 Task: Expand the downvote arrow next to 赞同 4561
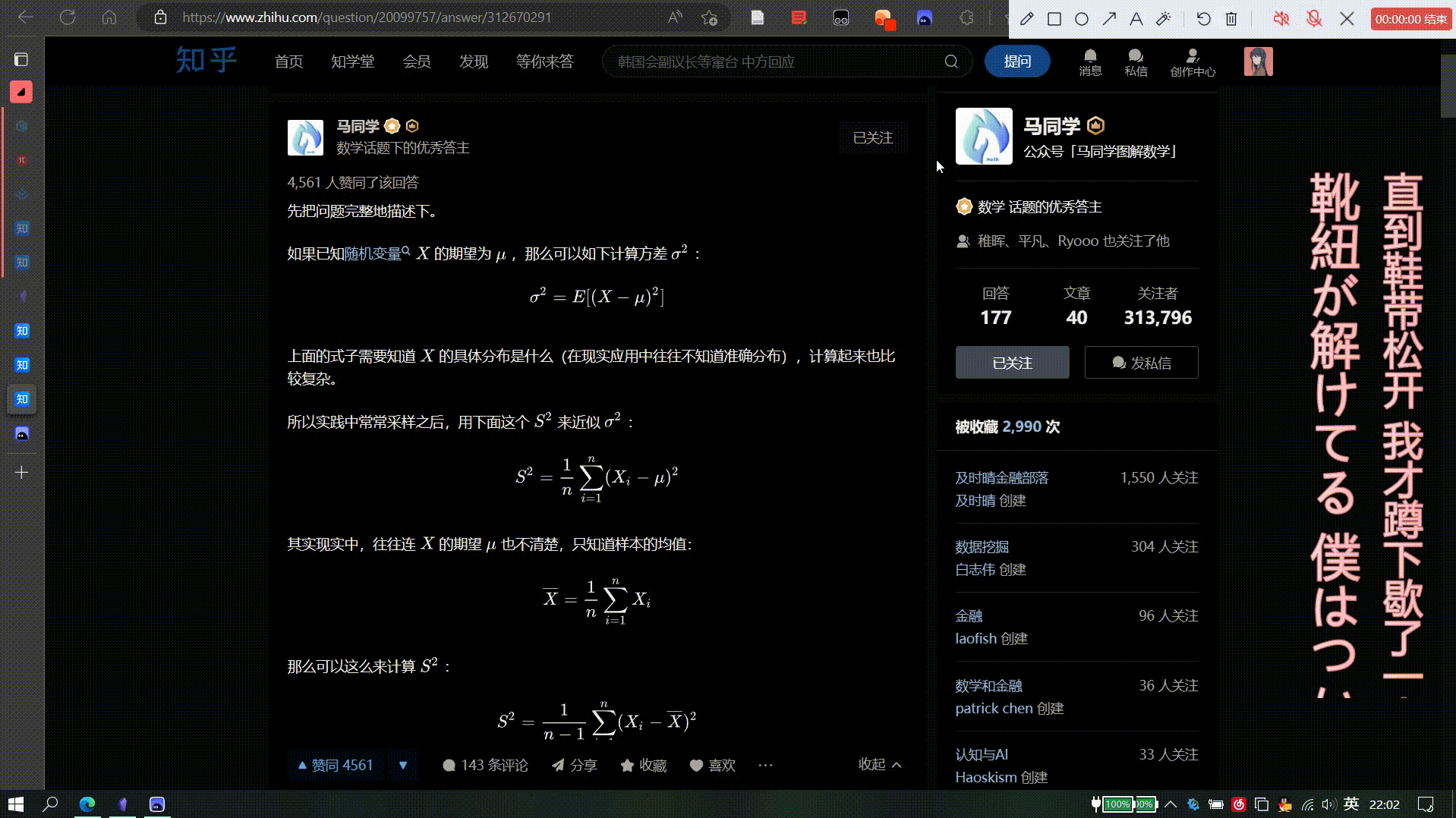403,765
